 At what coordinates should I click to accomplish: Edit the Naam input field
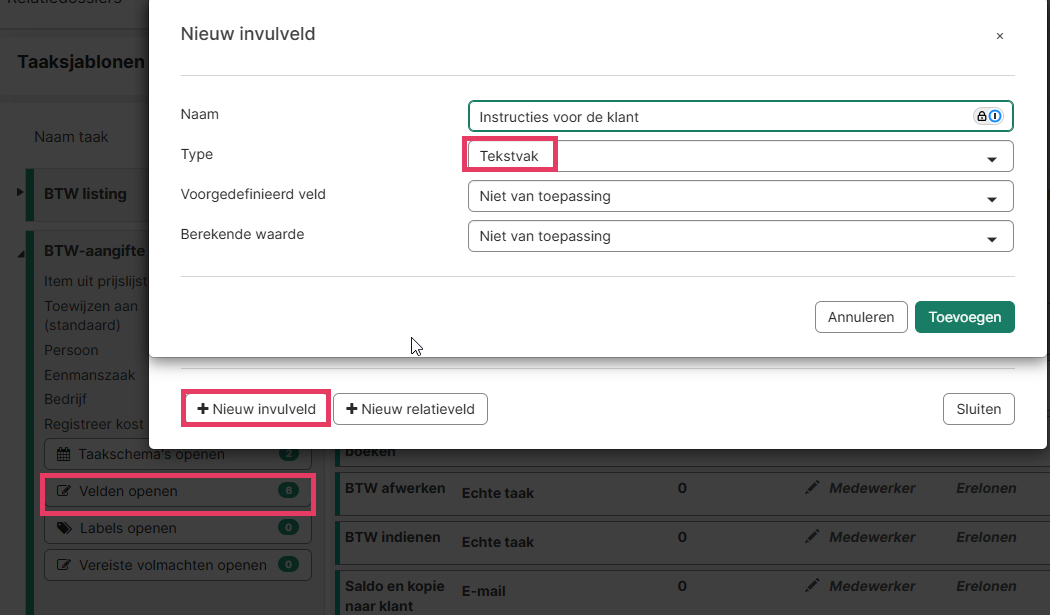tap(741, 117)
